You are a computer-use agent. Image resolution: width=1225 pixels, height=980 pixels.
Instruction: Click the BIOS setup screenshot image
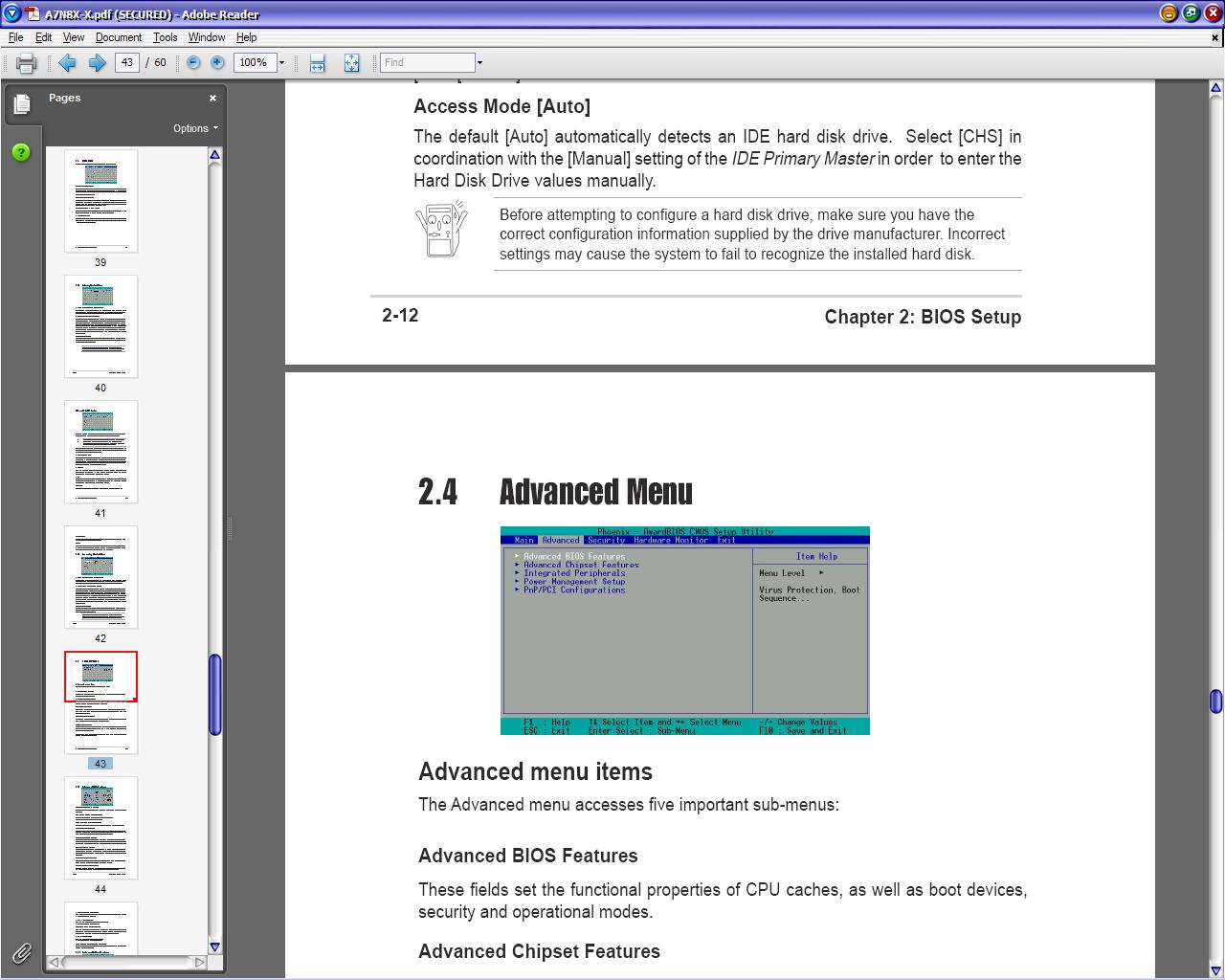pyautogui.click(x=685, y=631)
